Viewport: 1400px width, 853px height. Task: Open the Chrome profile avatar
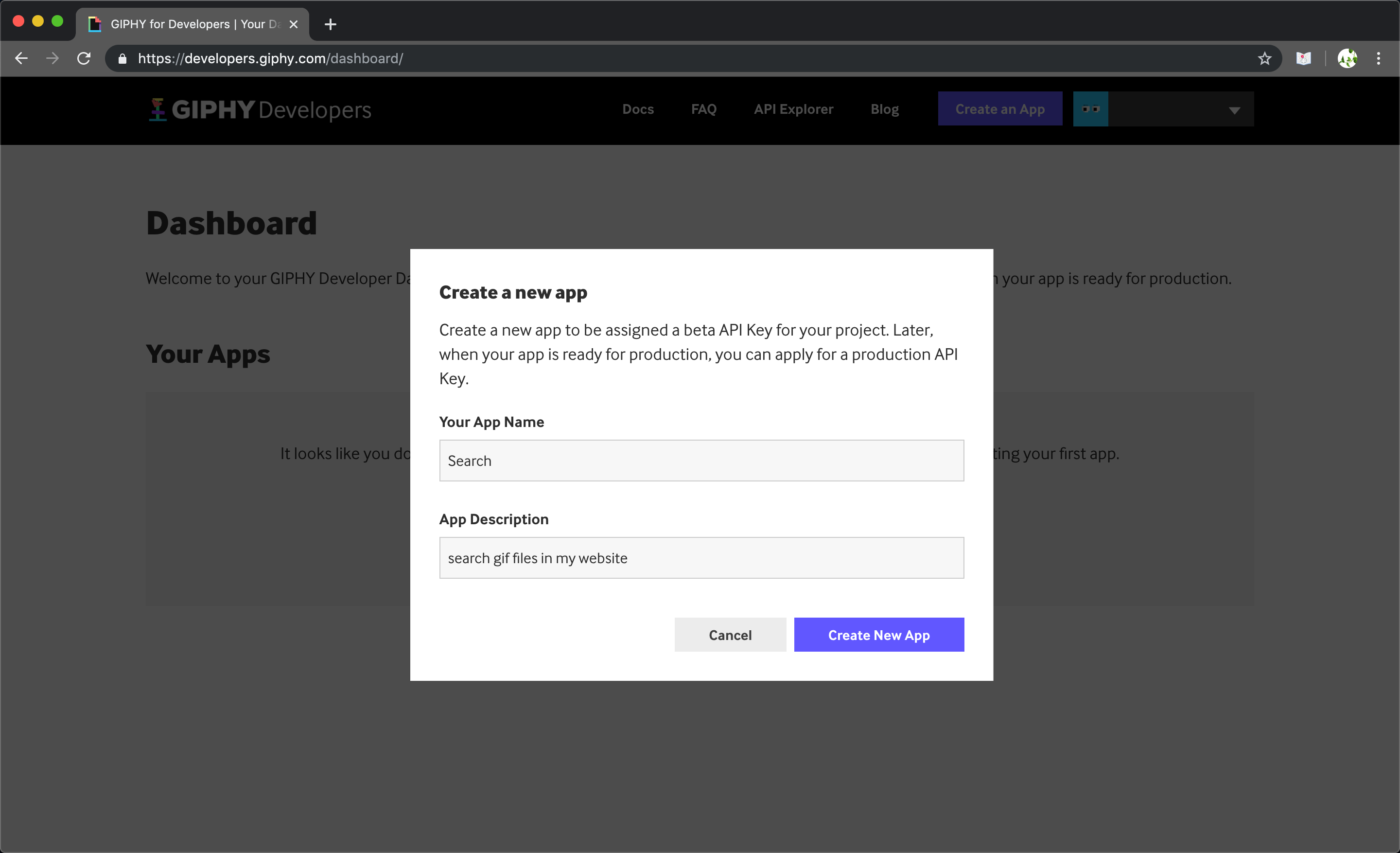1347,58
